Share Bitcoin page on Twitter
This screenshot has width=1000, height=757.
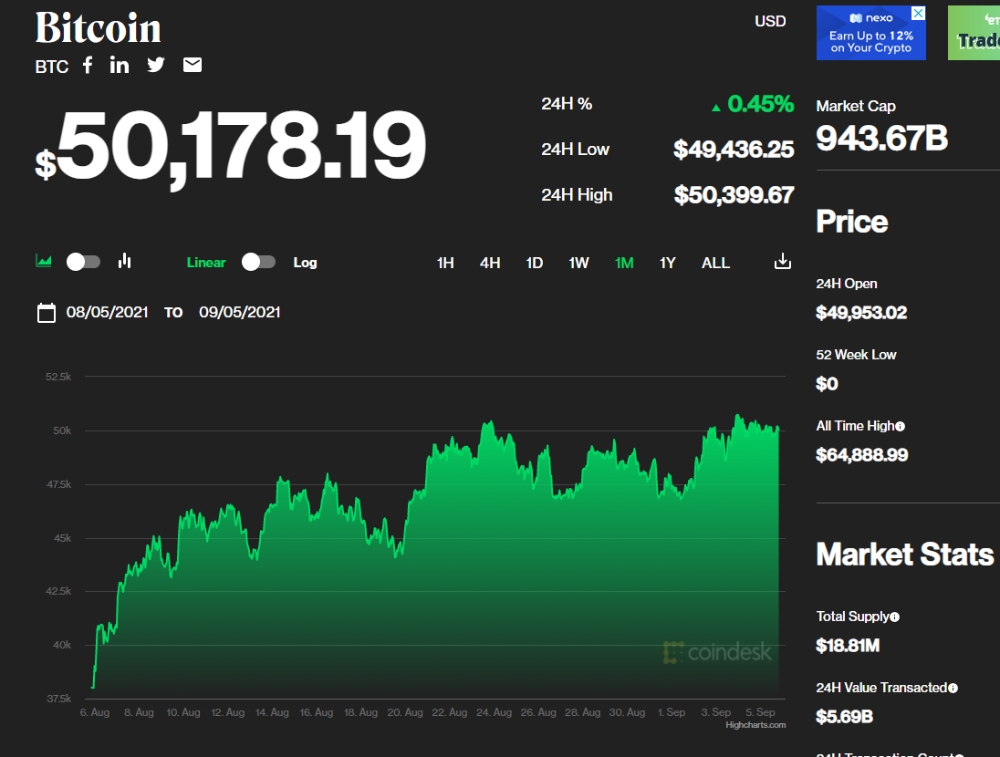click(x=156, y=65)
